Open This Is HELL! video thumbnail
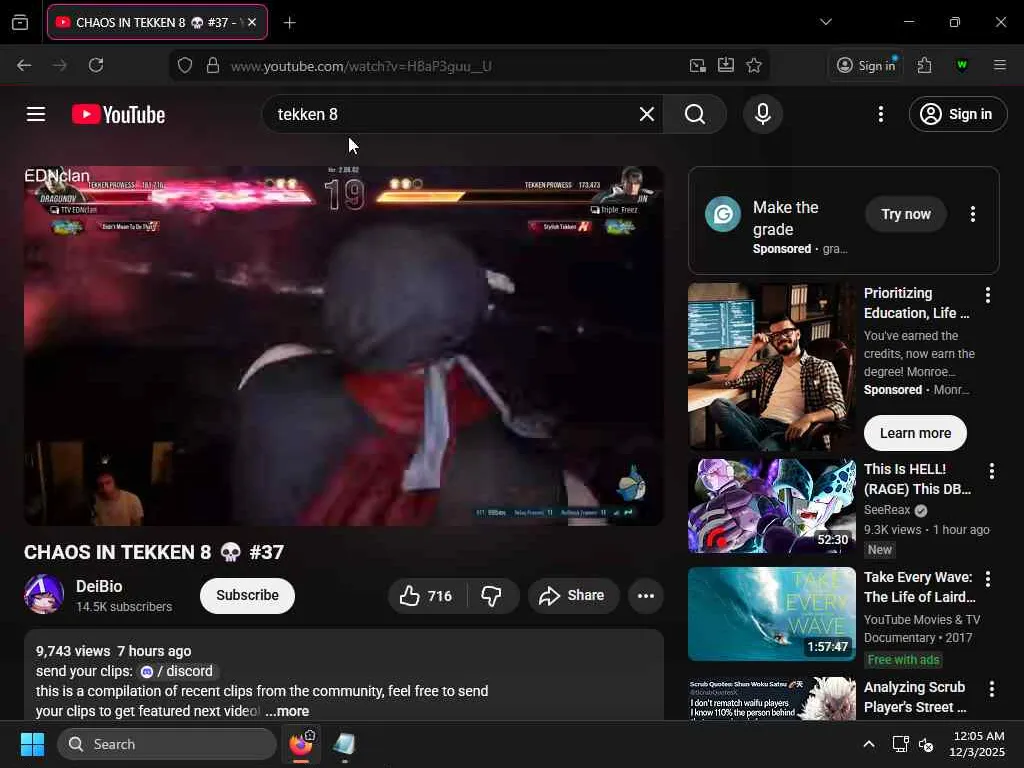 click(771, 505)
